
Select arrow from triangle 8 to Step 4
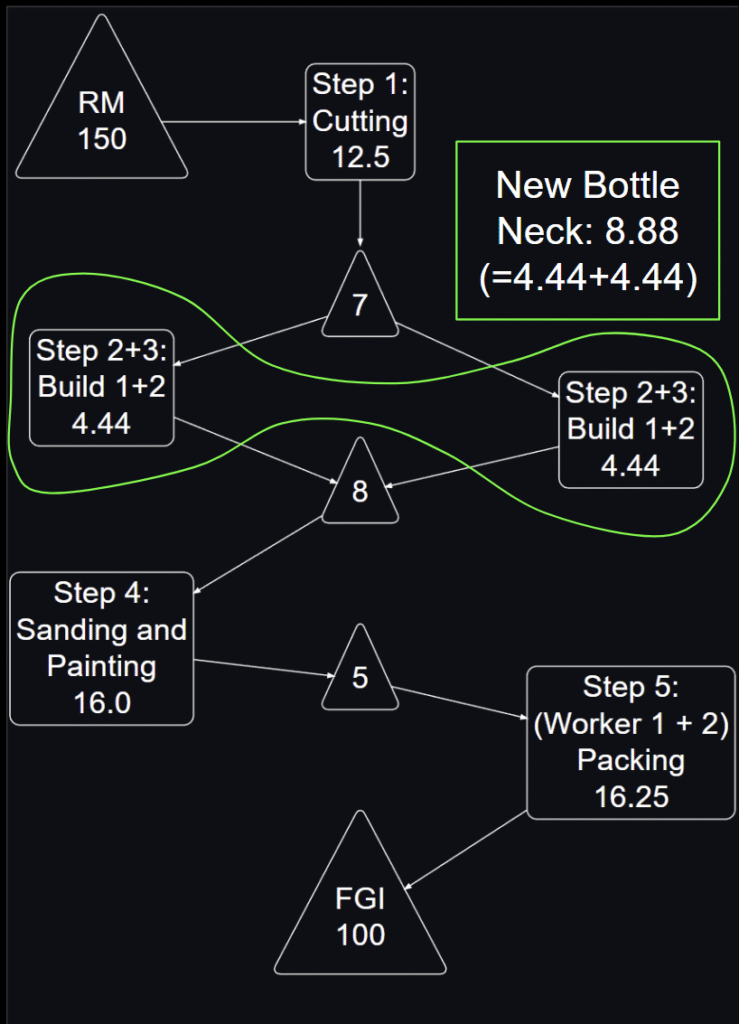tap(259, 554)
